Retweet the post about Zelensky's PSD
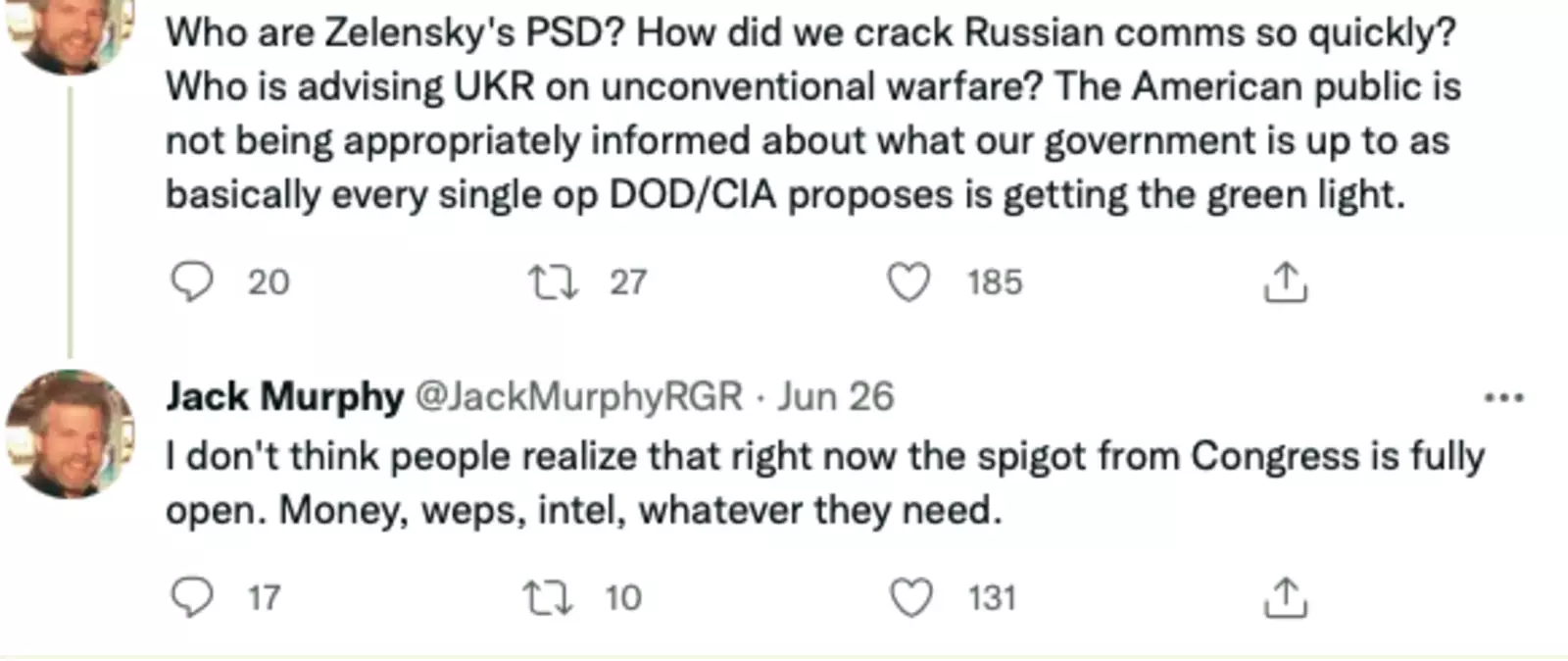1568x661 pixels. pyautogui.click(x=554, y=282)
